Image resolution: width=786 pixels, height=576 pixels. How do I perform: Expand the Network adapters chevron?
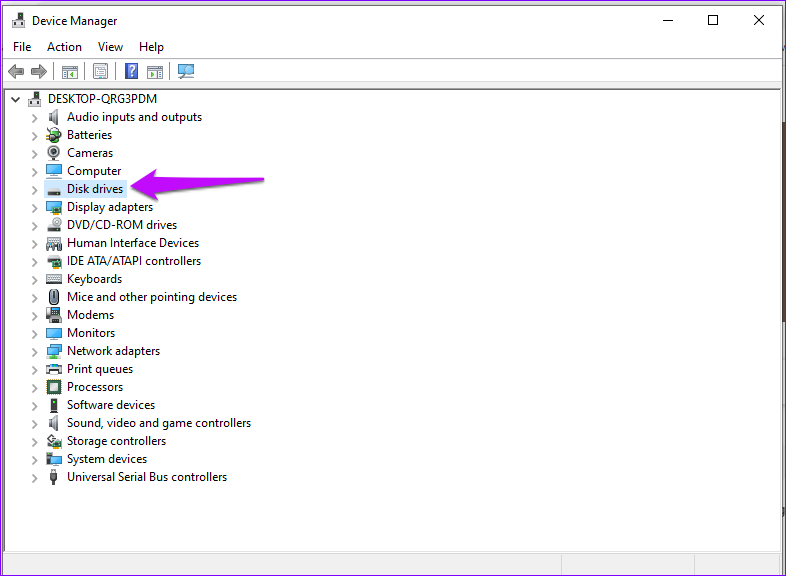[x=34, y=352]
